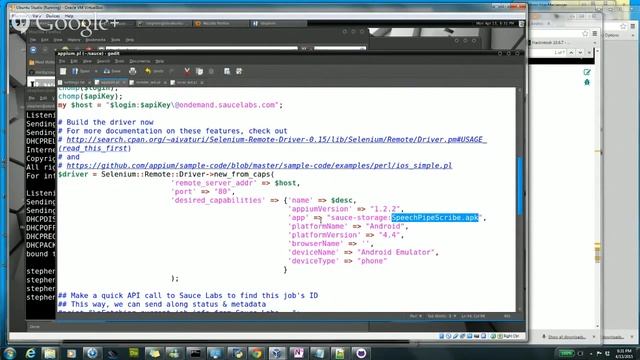Click the Find icon in gedit toolbar
Image resolution: width=640 pixels, height=360 pixels.
[x=227, y=71]
